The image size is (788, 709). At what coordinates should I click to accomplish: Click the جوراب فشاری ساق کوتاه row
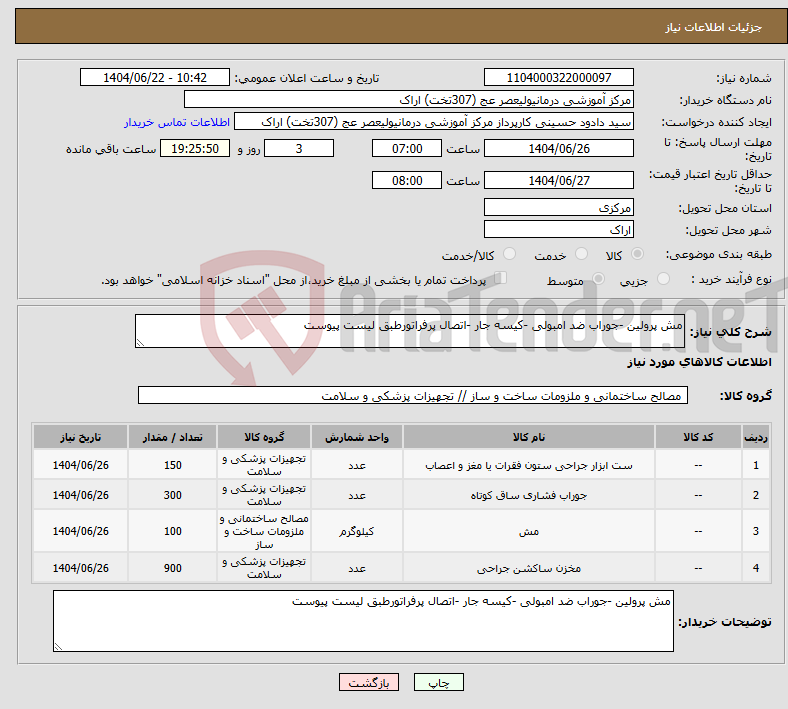(x=530, y=495)
